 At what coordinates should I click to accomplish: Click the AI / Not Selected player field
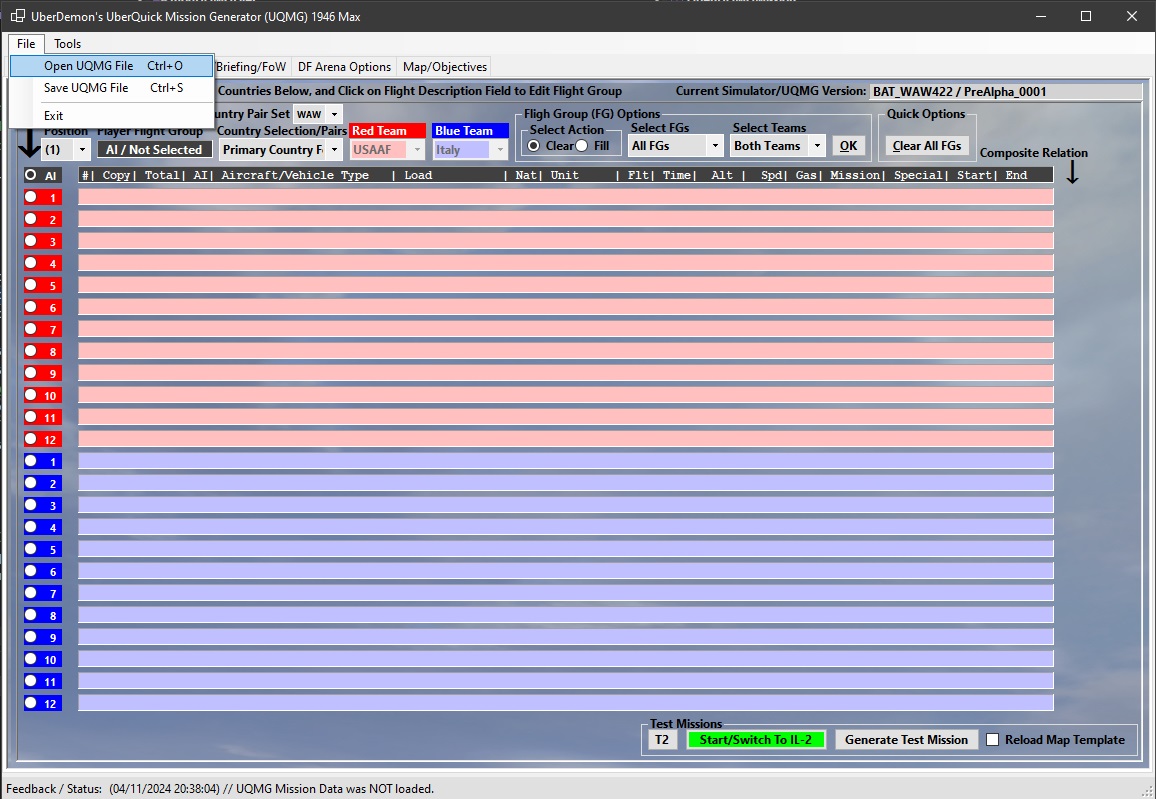click(x=154, y=150)
